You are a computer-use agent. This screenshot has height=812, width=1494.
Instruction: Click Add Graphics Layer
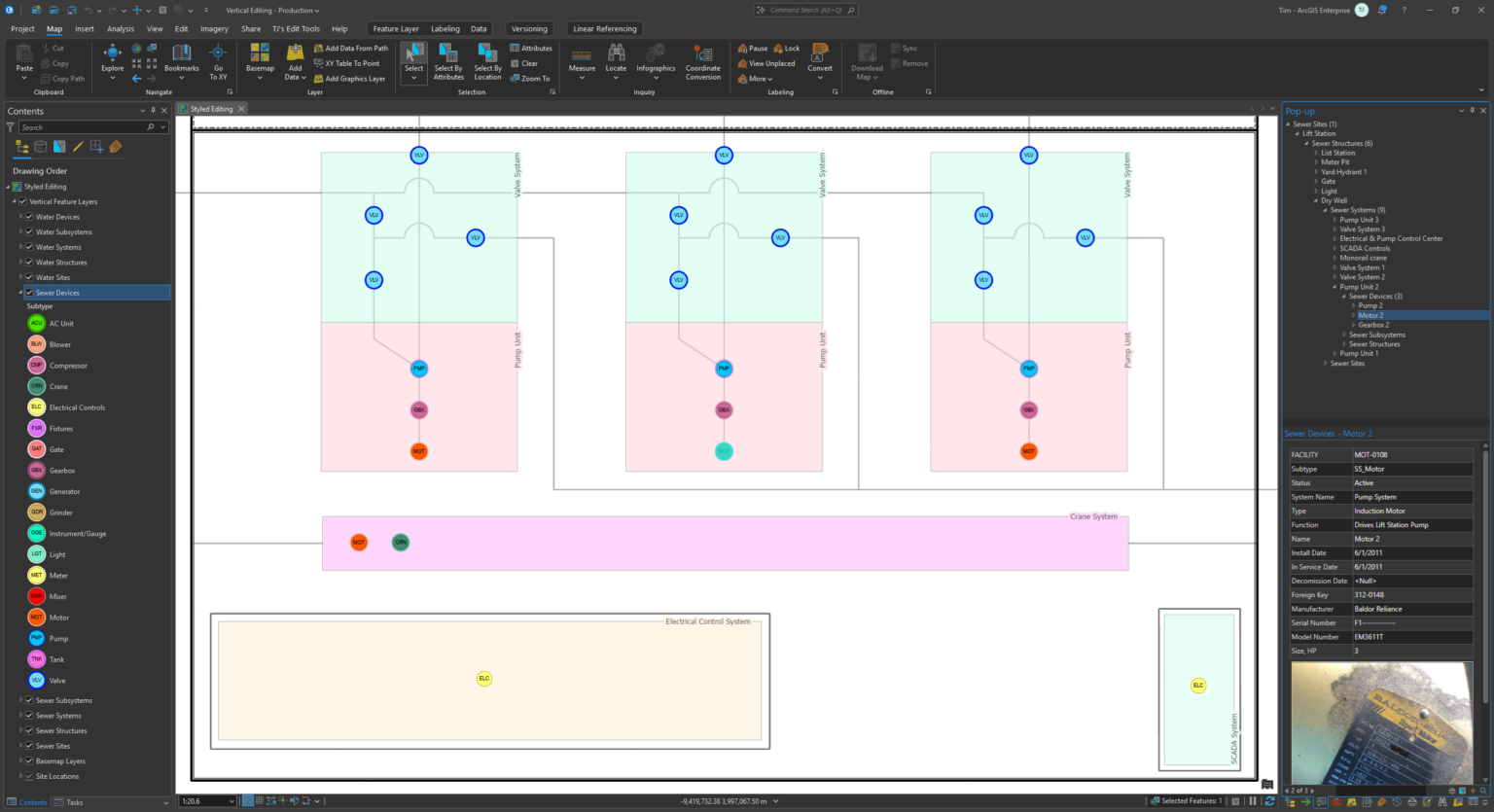coord(350,79)
